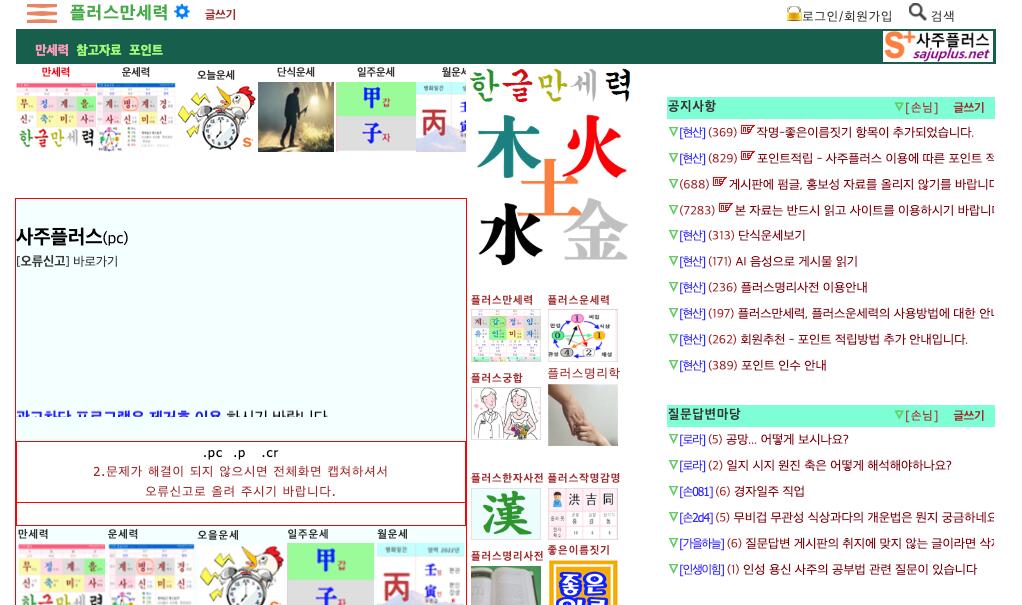The width and height of the screenshot is (1022, 605).
Task: Click the 일주운세 甲子 thumbnail
Action: (x=375, y=116)
